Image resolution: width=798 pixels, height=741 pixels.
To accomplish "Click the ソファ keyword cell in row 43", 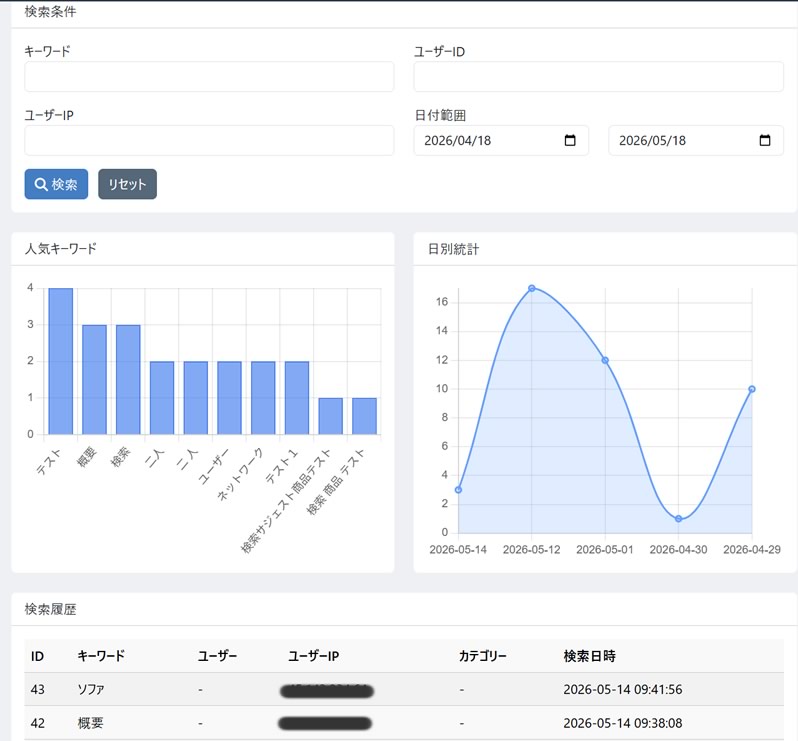I will click(91, 690).
